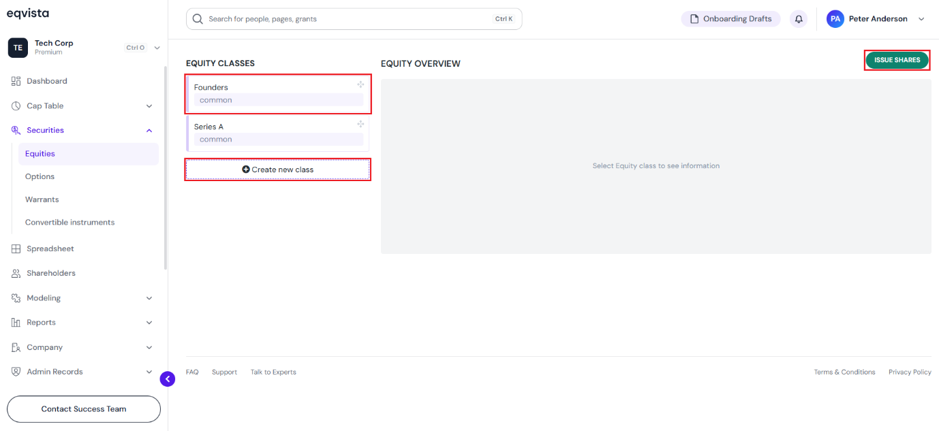This screenshot has width=939, height=431.
Task: Open the FAQ footer link
Action: click(x=192, y=372)
